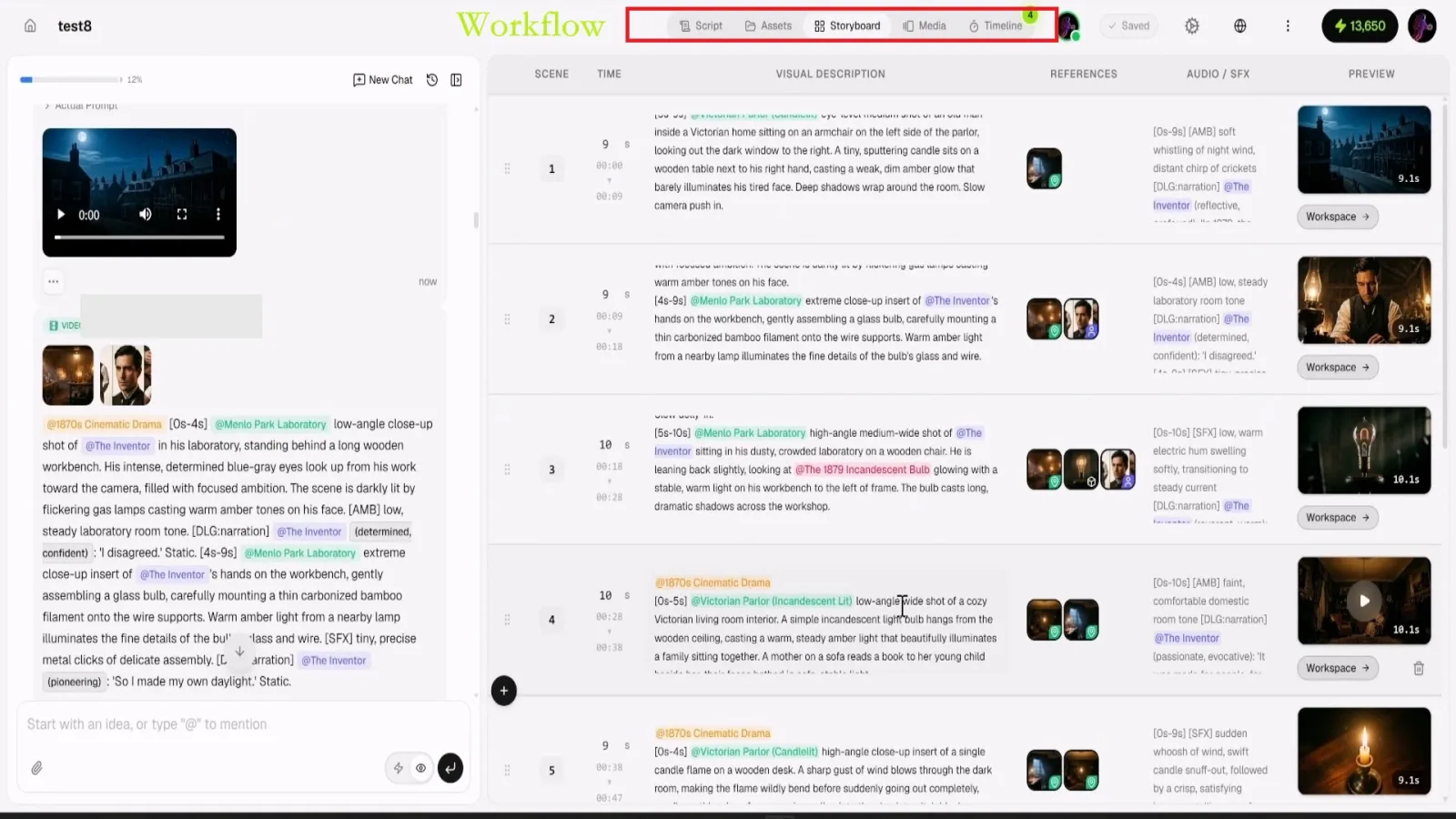Click the globe language icon
Screen dimensions: 1456x819
coord(1240,25)
